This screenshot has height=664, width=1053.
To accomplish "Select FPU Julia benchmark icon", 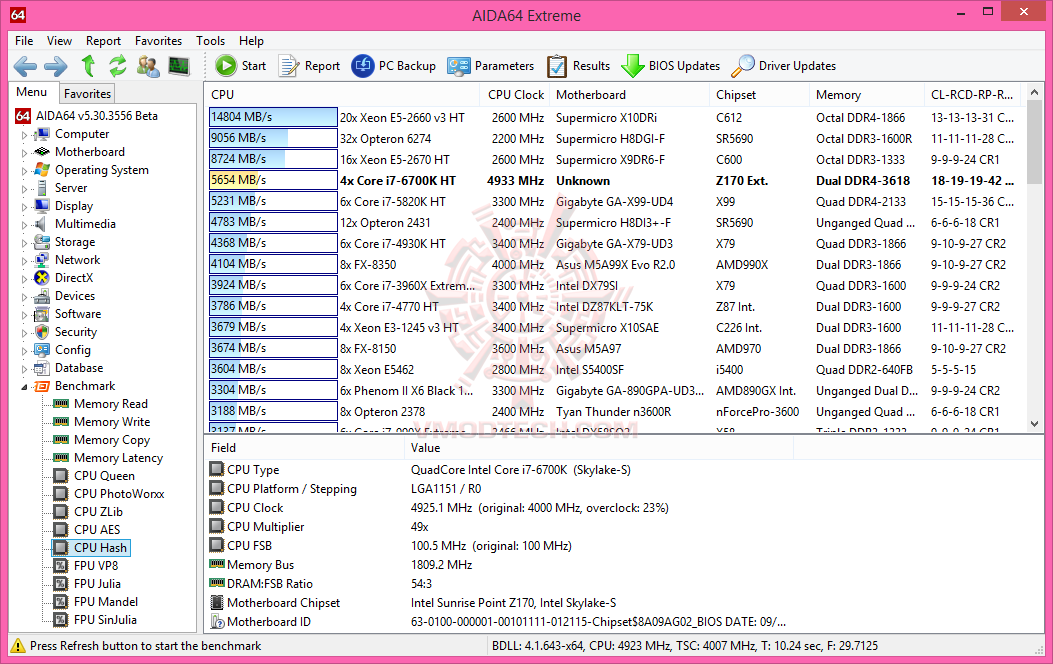I will click(61, 584).
